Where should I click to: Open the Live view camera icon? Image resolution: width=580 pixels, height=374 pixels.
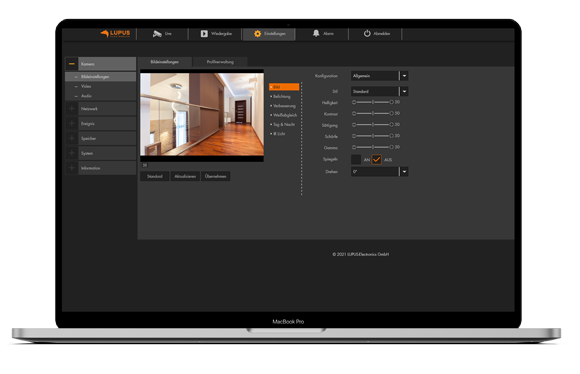[157, 34]
